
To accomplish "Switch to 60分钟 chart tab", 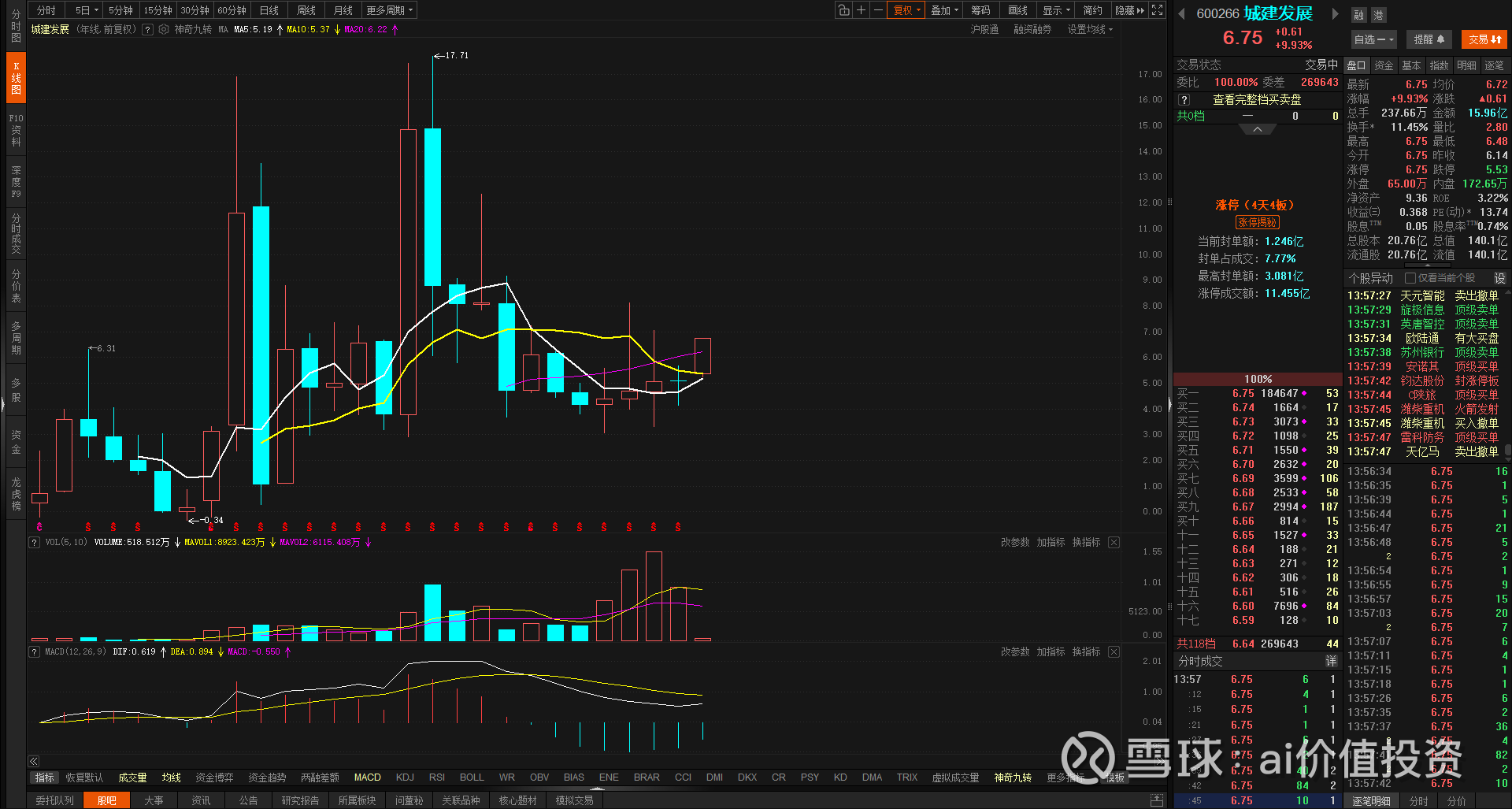I will pyautogui.click(x=232, y=10).
